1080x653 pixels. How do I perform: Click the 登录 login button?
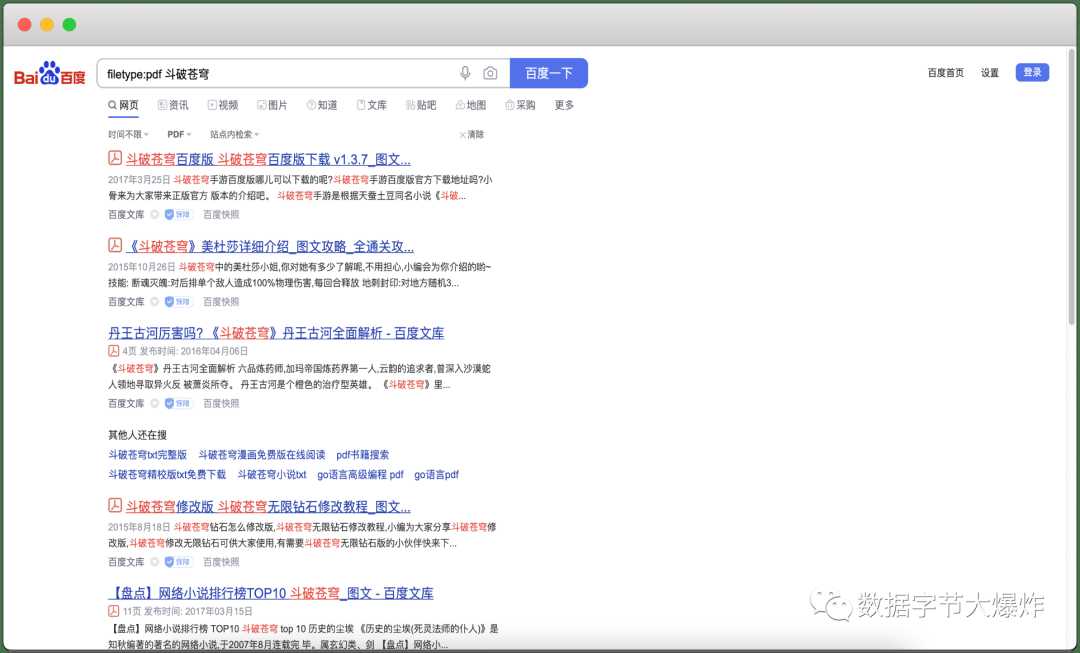click(1032, 72)
